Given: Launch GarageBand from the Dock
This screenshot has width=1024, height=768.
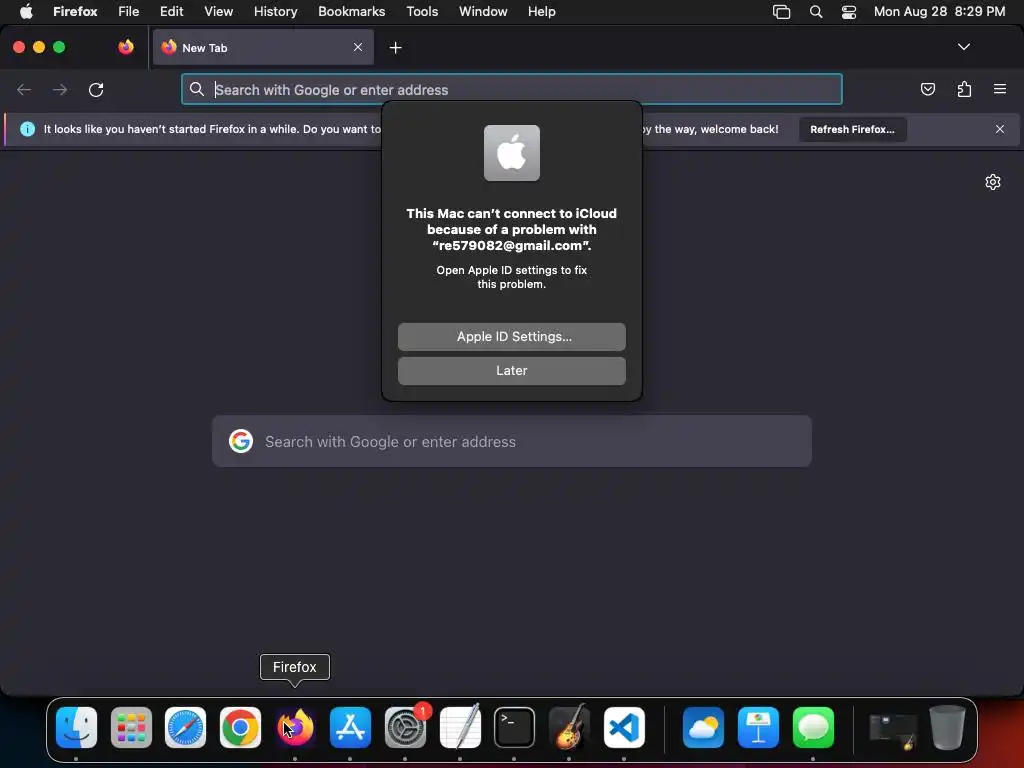Looking at the screenshot, I should coord(569,727).
